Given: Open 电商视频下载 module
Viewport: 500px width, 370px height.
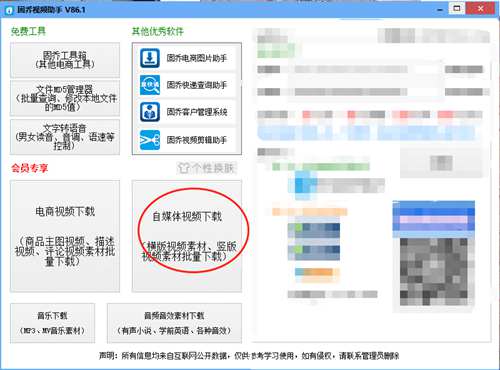Looking at the screenshot, I should 65,236.
